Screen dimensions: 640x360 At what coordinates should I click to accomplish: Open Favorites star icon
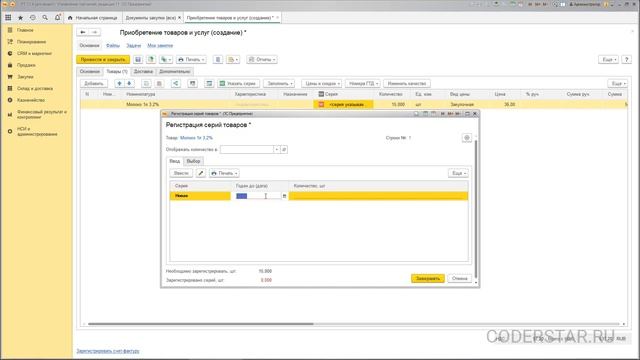[x=20, y=18]
